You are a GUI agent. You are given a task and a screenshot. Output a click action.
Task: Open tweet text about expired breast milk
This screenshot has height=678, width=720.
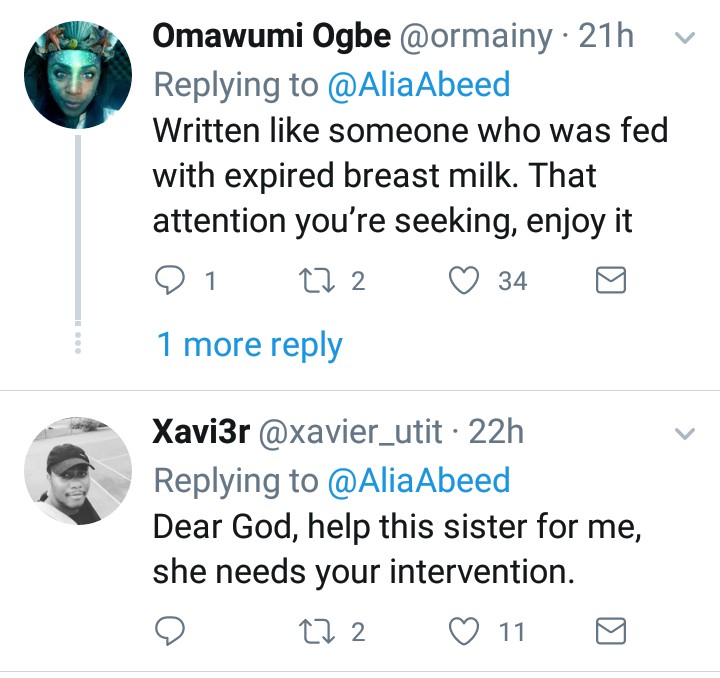410,176
